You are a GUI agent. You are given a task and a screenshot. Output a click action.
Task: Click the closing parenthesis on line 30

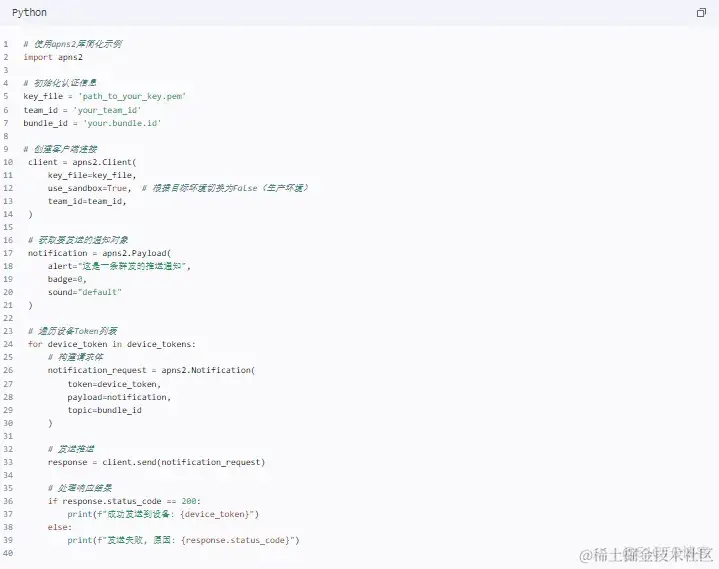tap(50, 423)
